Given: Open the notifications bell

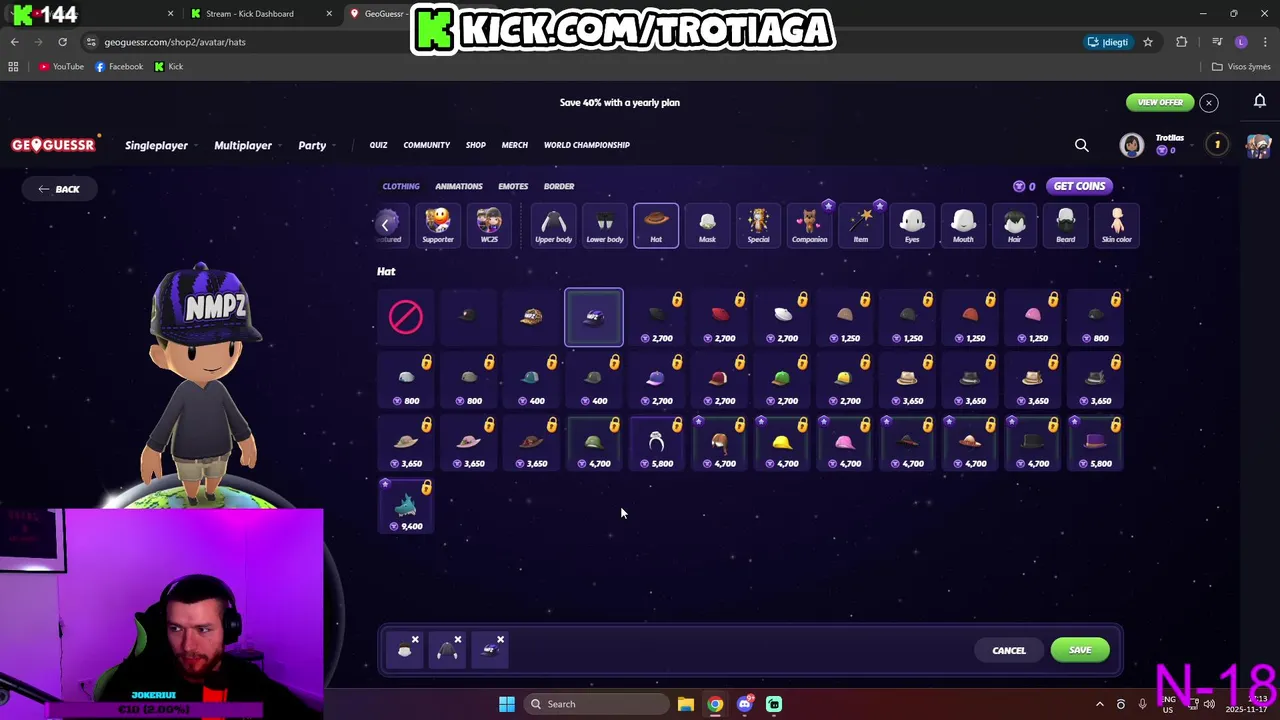Looking at the screenshot, I should point(1260,101).
